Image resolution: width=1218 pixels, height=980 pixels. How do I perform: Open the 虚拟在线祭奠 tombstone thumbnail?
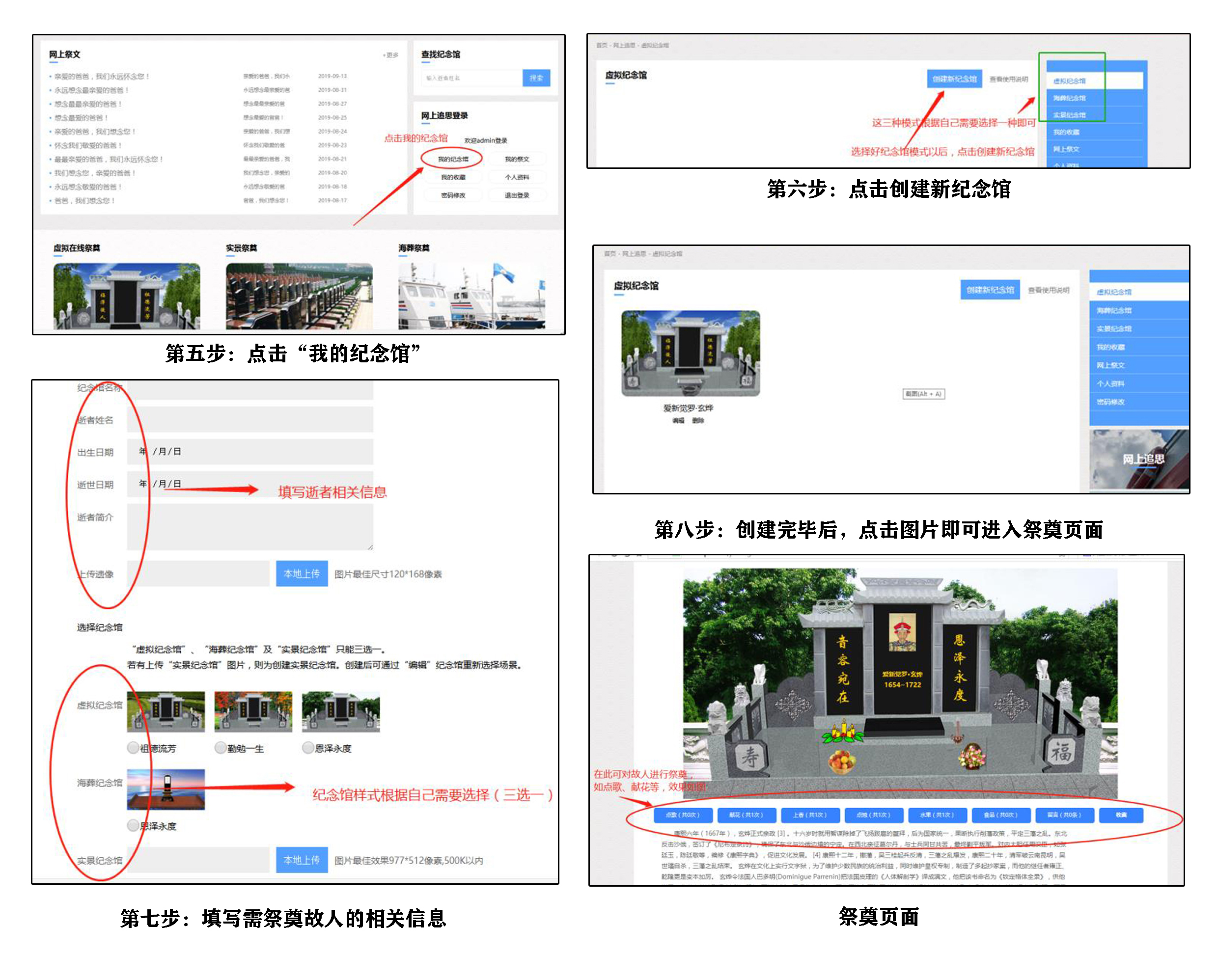click(127, 296)
